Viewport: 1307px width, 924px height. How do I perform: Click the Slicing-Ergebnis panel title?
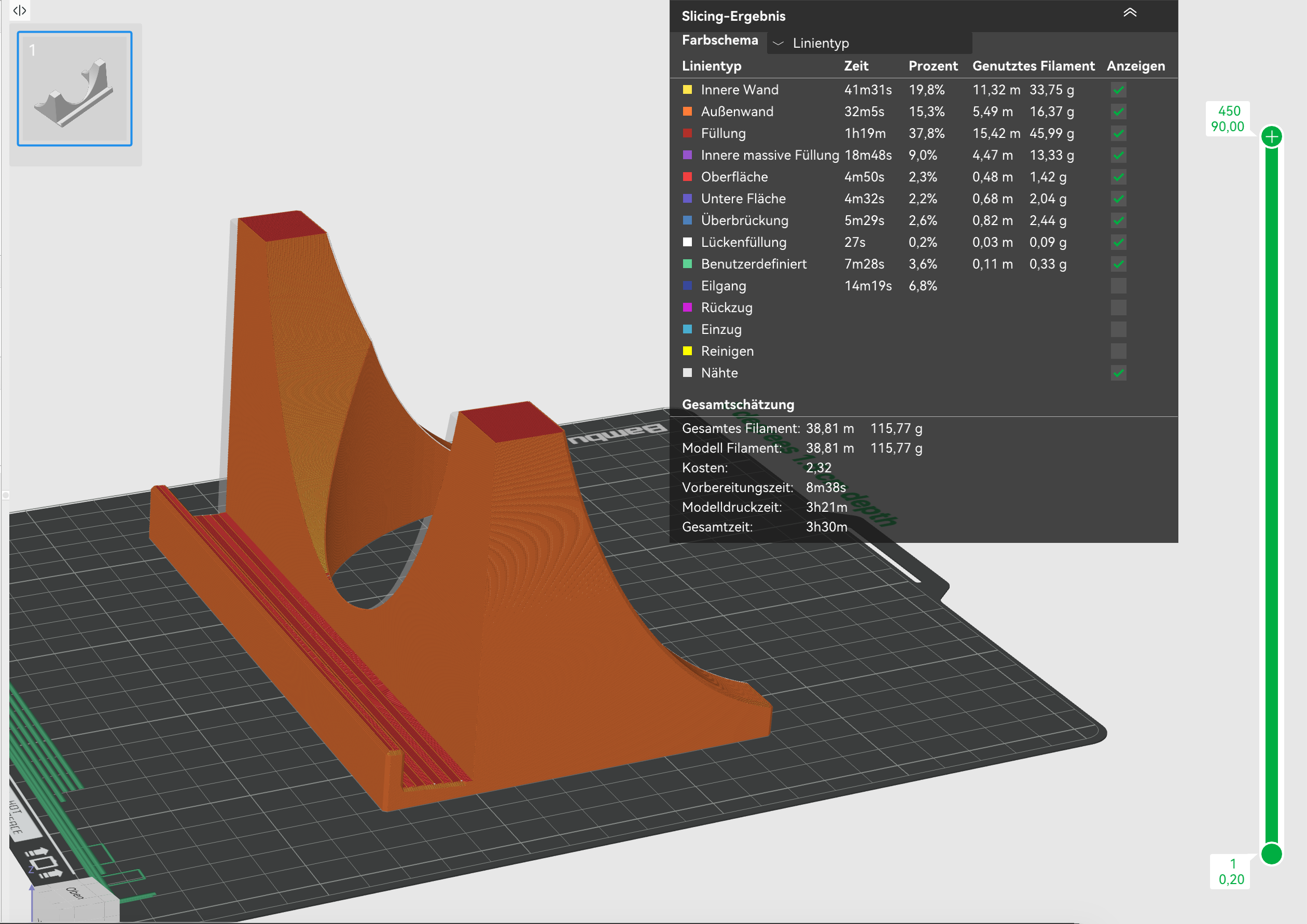click(x=733, y=16)
